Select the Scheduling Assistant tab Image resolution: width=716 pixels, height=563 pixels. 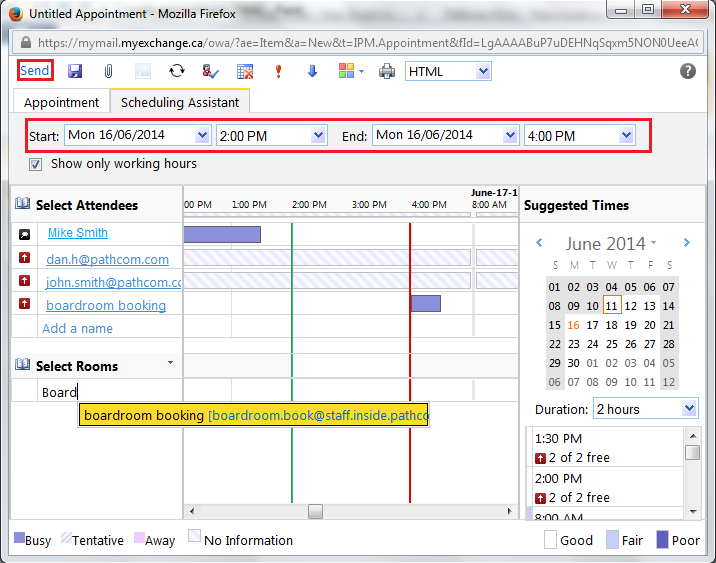tap(180, 102)
